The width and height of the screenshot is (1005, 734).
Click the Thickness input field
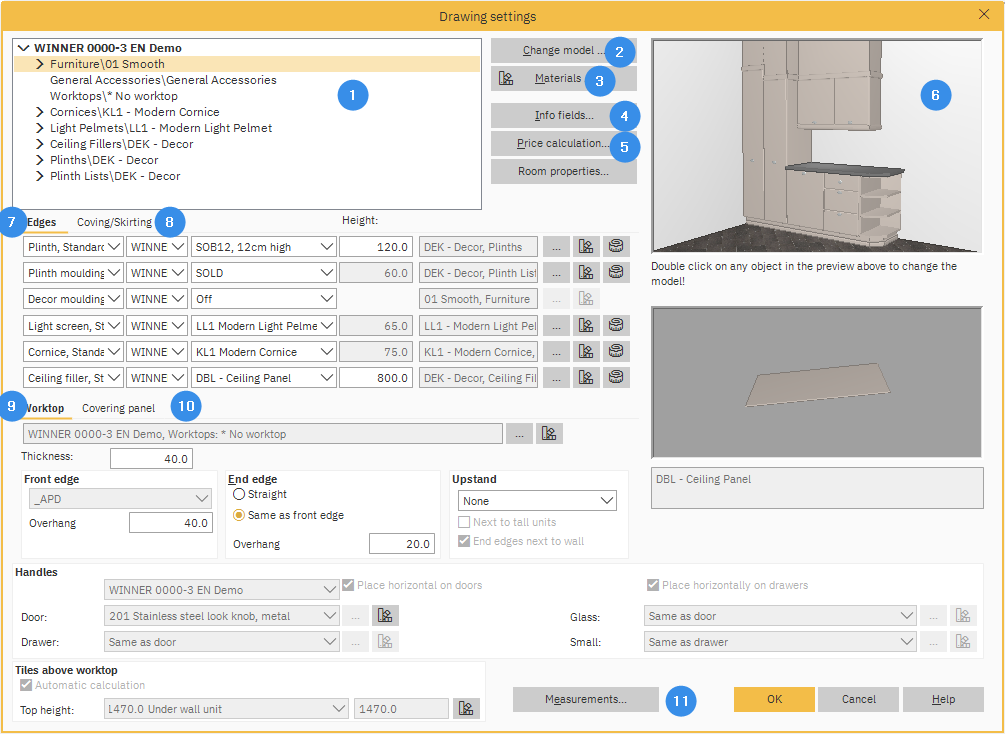coord(150,459)
